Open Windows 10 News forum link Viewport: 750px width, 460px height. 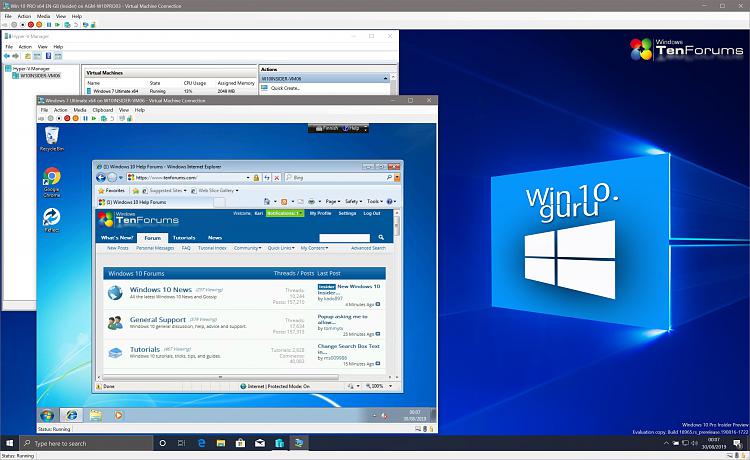click(x=161, y=290)
